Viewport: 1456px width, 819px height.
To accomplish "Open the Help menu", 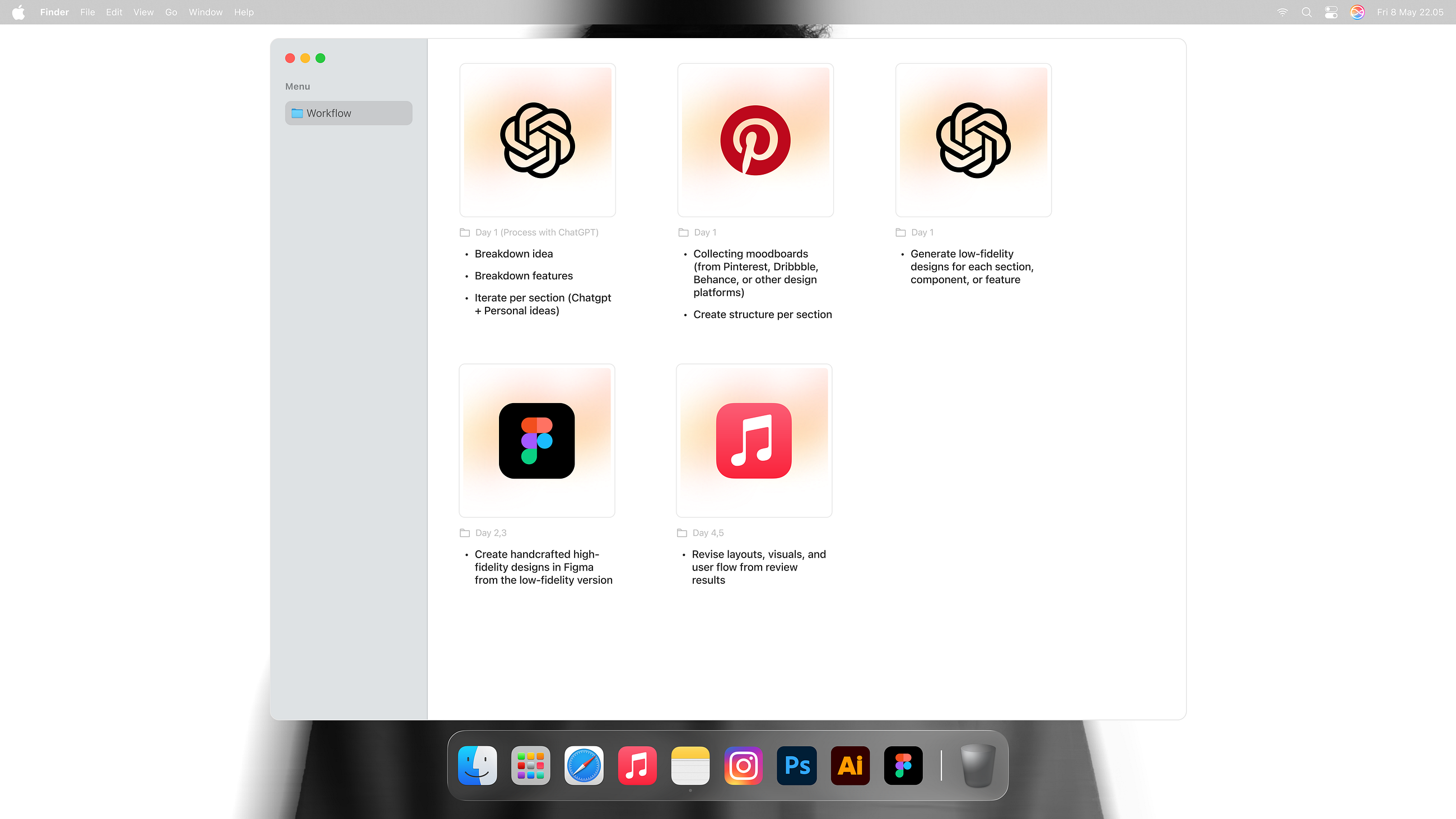I will coord(244,12).
